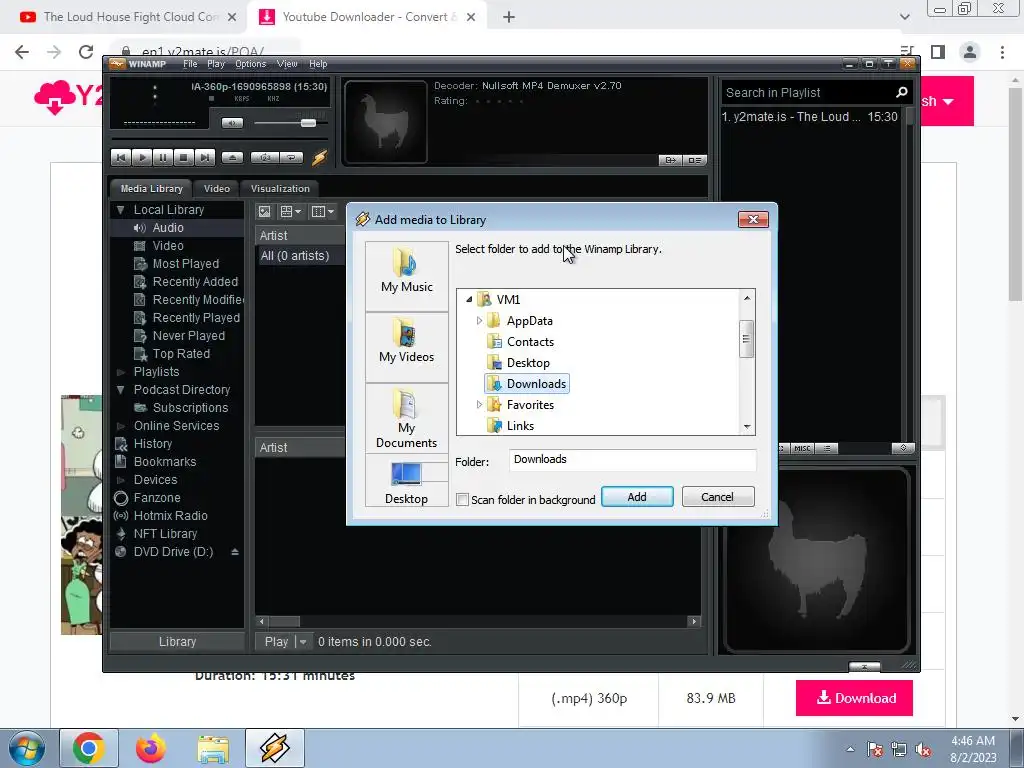Mute the Winamp volume button
This screenshot has width=1024, height=768.
(232, 123)
